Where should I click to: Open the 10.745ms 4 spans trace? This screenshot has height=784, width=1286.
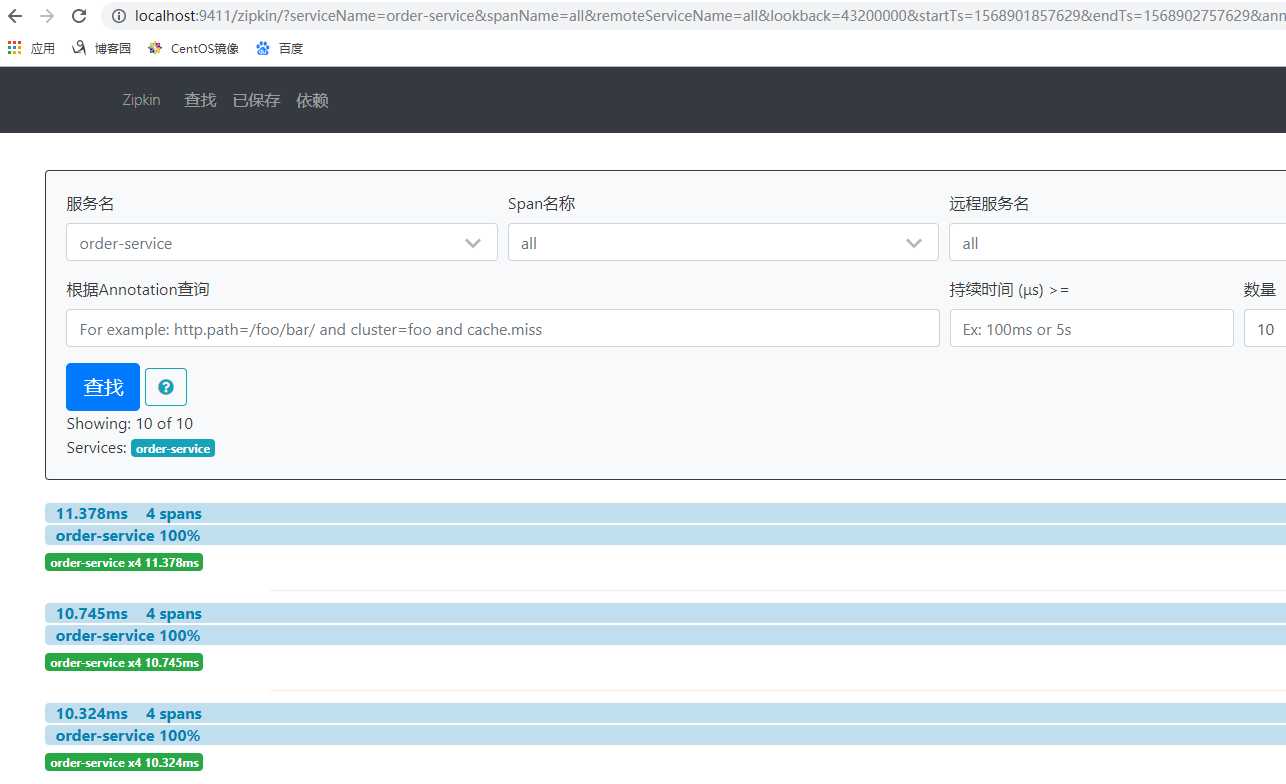click(665, 613)
